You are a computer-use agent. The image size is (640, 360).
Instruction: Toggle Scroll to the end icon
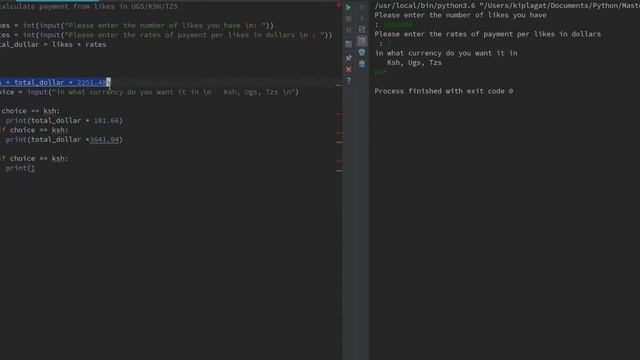click(x=362, y=41)
